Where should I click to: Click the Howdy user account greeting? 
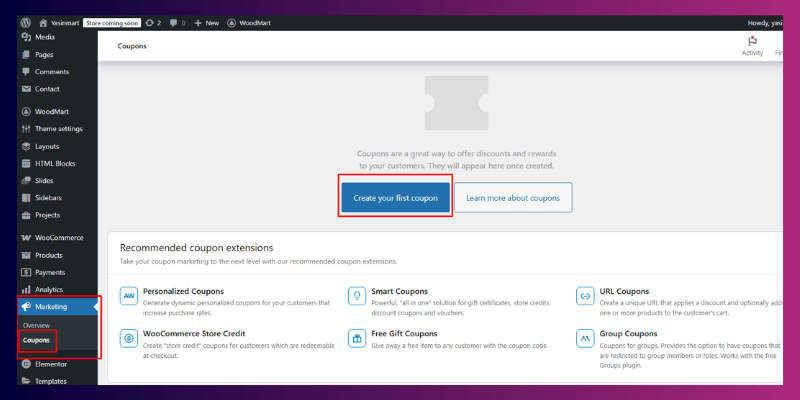point(765,23)
